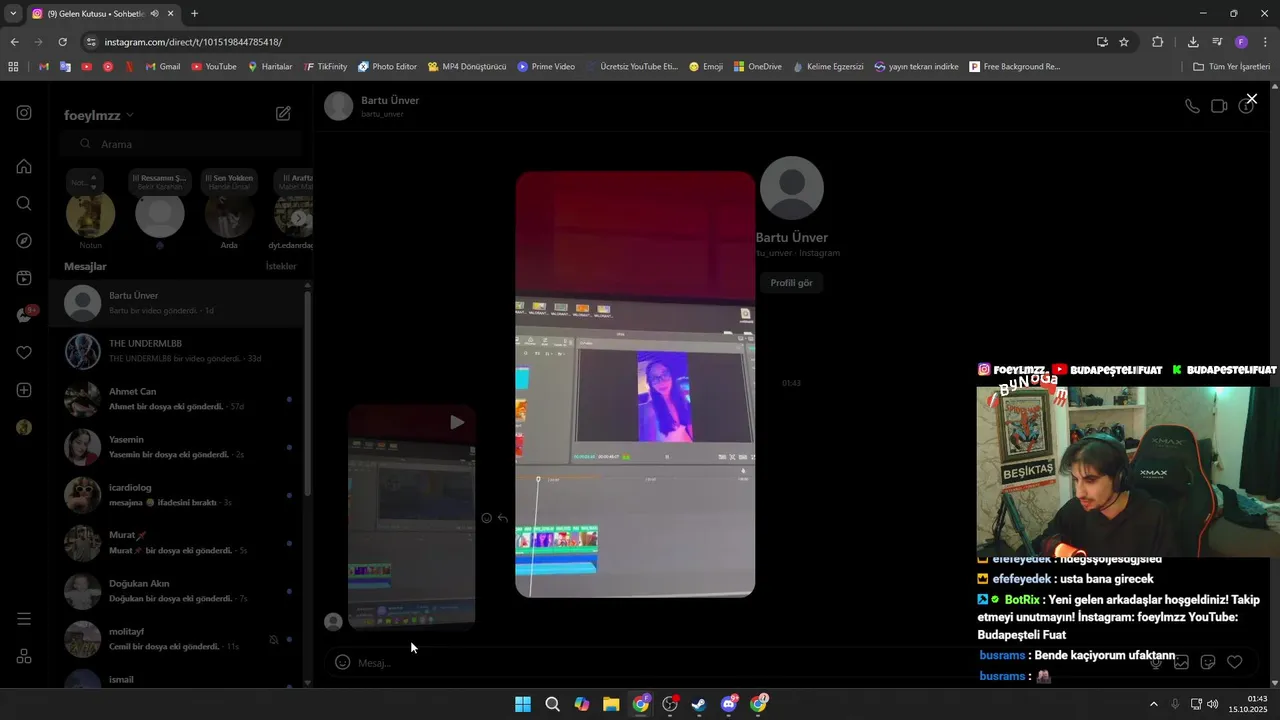The height and width of the screenshot is (720, 1280).
Task: View Arda's note avatar
Action: [x=229, y=215]
